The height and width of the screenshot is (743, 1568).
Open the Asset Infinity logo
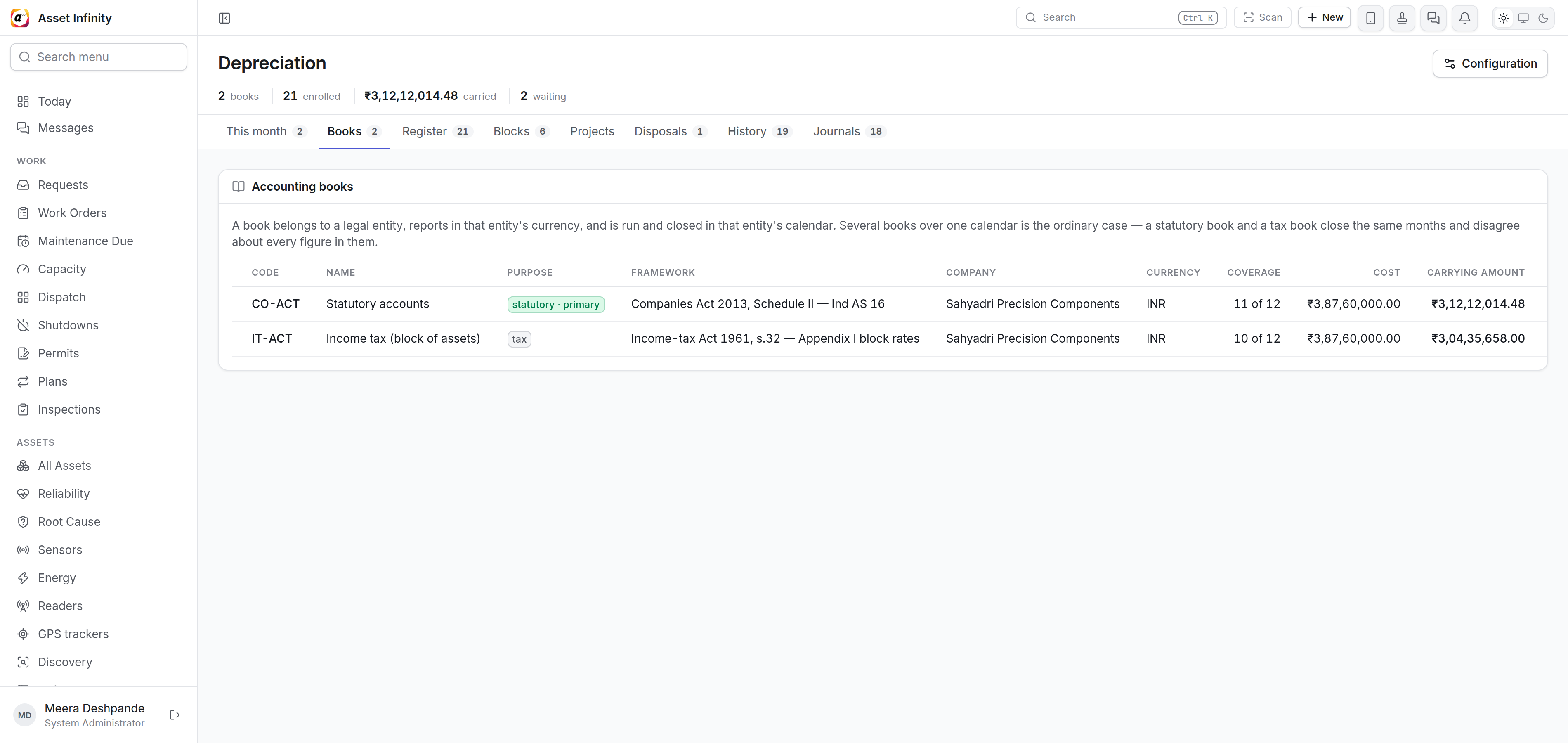click(20, 18)
